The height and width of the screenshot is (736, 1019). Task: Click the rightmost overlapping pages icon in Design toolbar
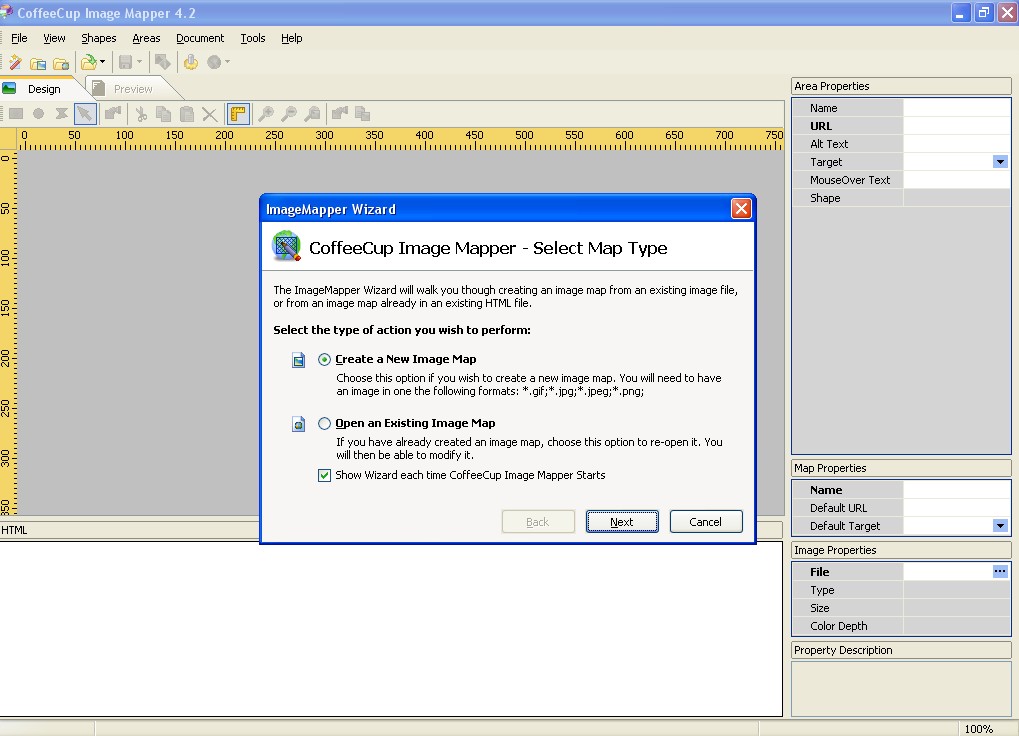362,114
